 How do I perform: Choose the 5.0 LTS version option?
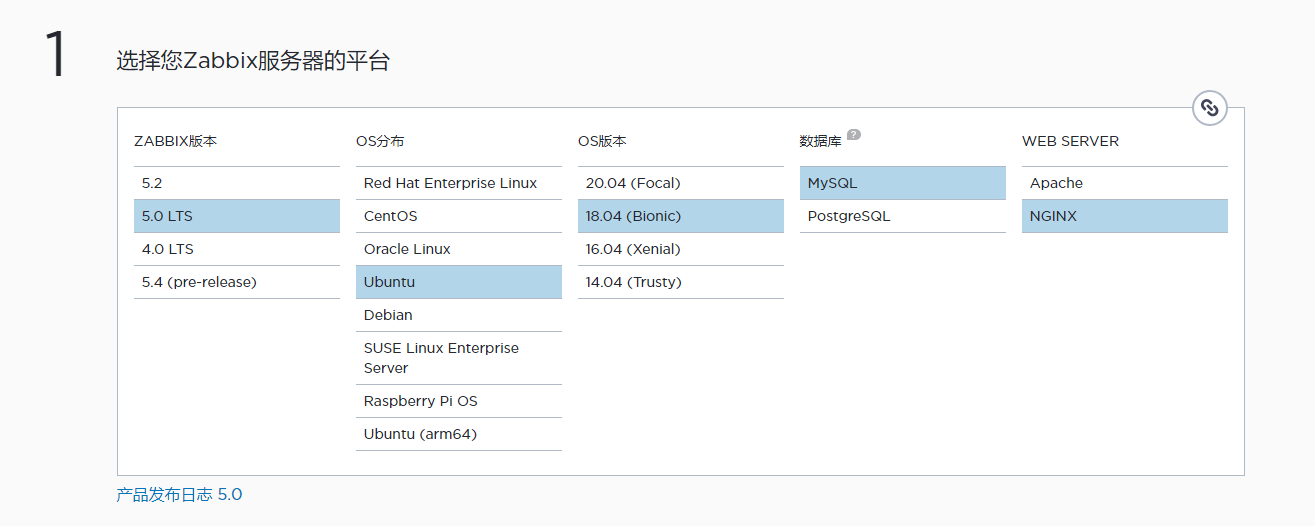click(236, 216)
